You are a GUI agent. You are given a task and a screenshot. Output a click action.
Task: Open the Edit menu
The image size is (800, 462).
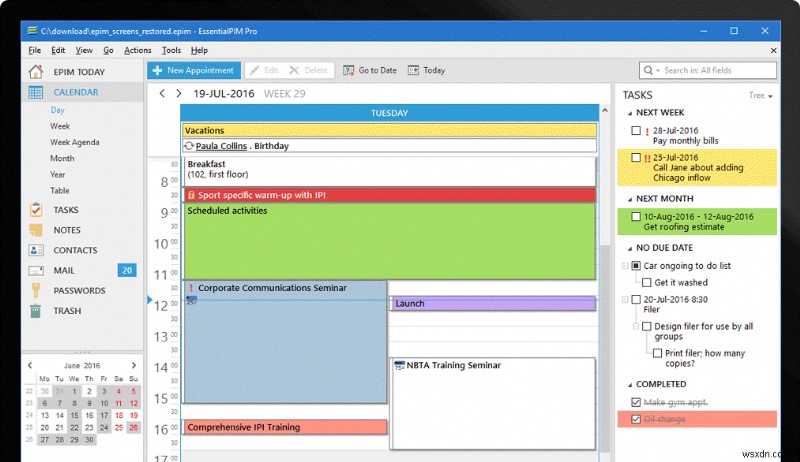point(58,50)
